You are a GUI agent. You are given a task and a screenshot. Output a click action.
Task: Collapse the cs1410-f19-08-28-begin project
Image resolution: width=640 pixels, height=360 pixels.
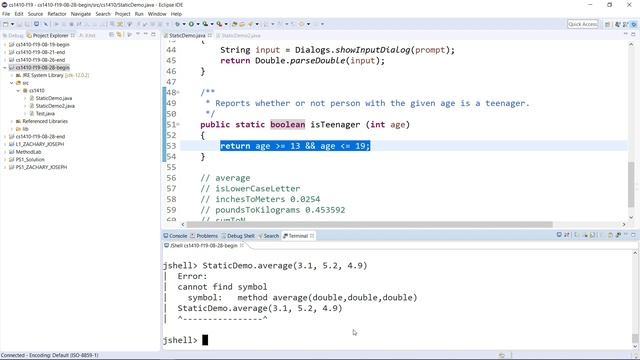click(x=4, y=68)
